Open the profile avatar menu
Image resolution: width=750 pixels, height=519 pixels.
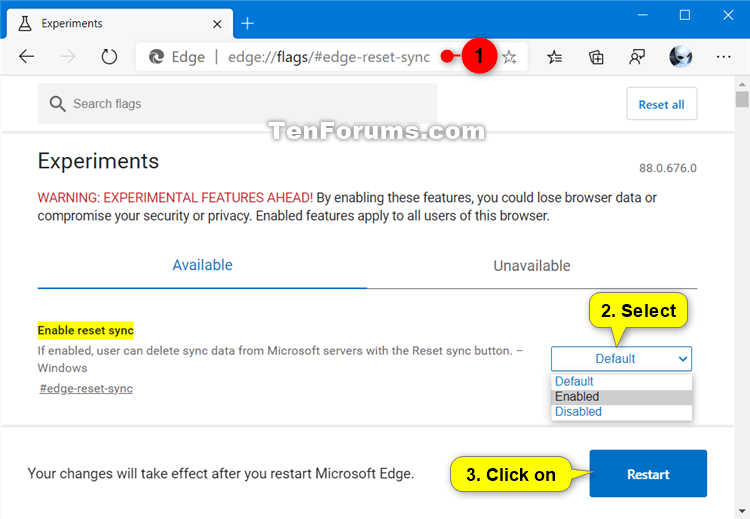click(x=680, y=57)
